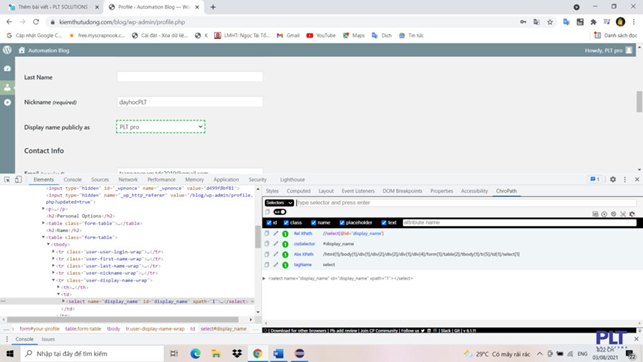This screenshot has width=643, height=362.
Task: Uncheck the id attribute checkbox
Action: pyautogui.click(x=269, y=223)
